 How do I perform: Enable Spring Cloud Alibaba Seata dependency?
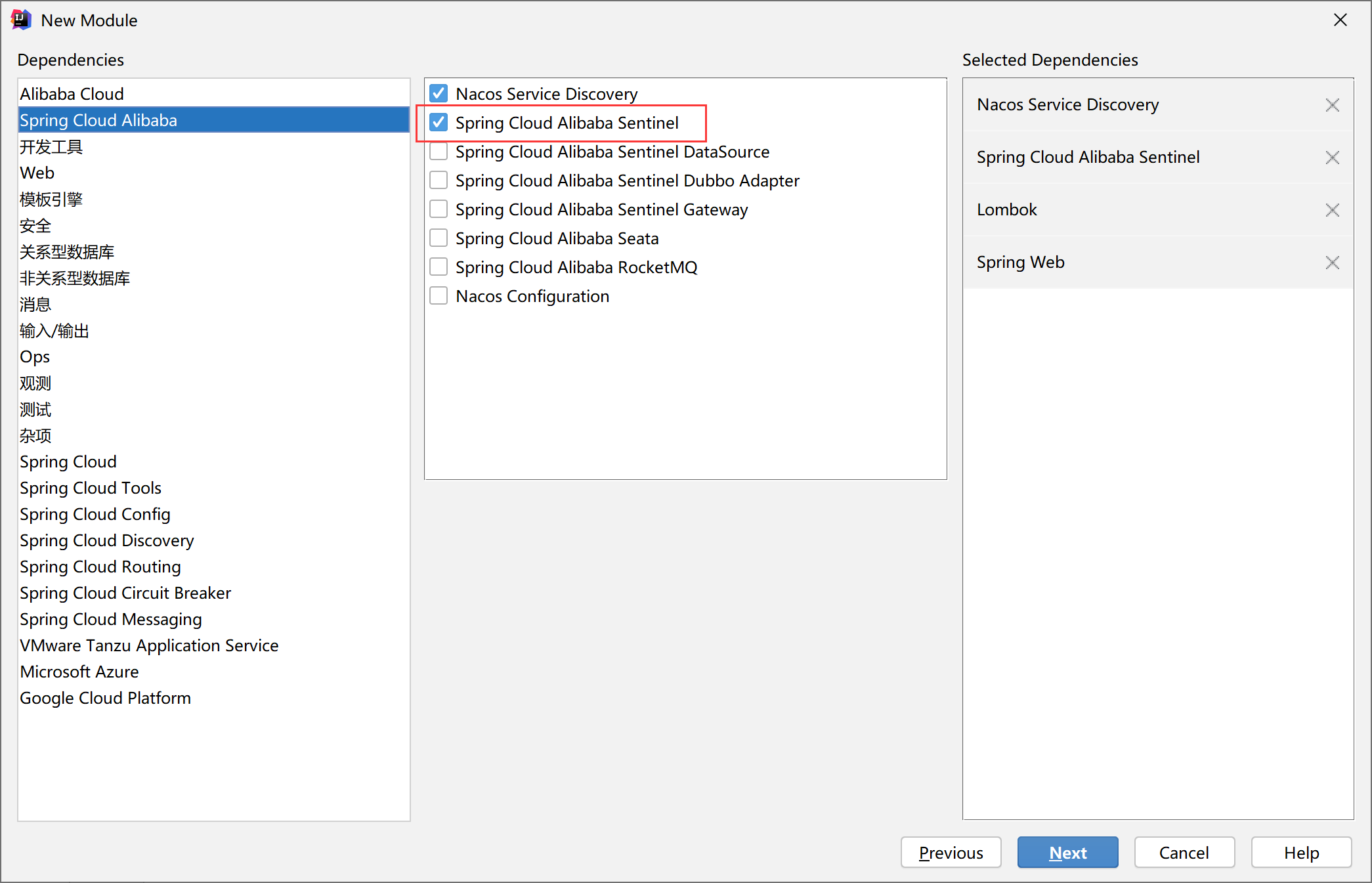tap(439, 238)
